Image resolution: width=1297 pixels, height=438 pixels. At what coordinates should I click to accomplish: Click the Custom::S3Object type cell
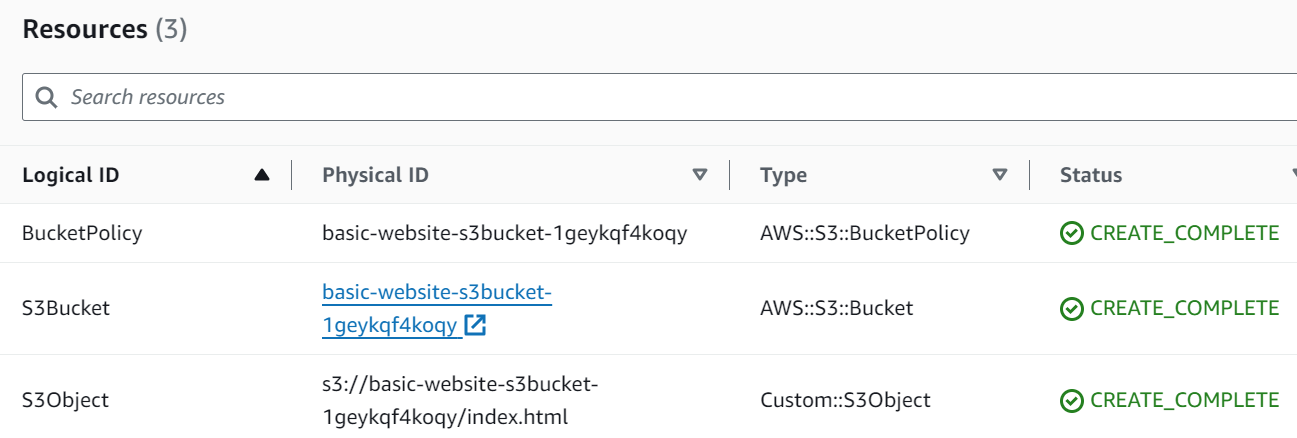point(845,401)
